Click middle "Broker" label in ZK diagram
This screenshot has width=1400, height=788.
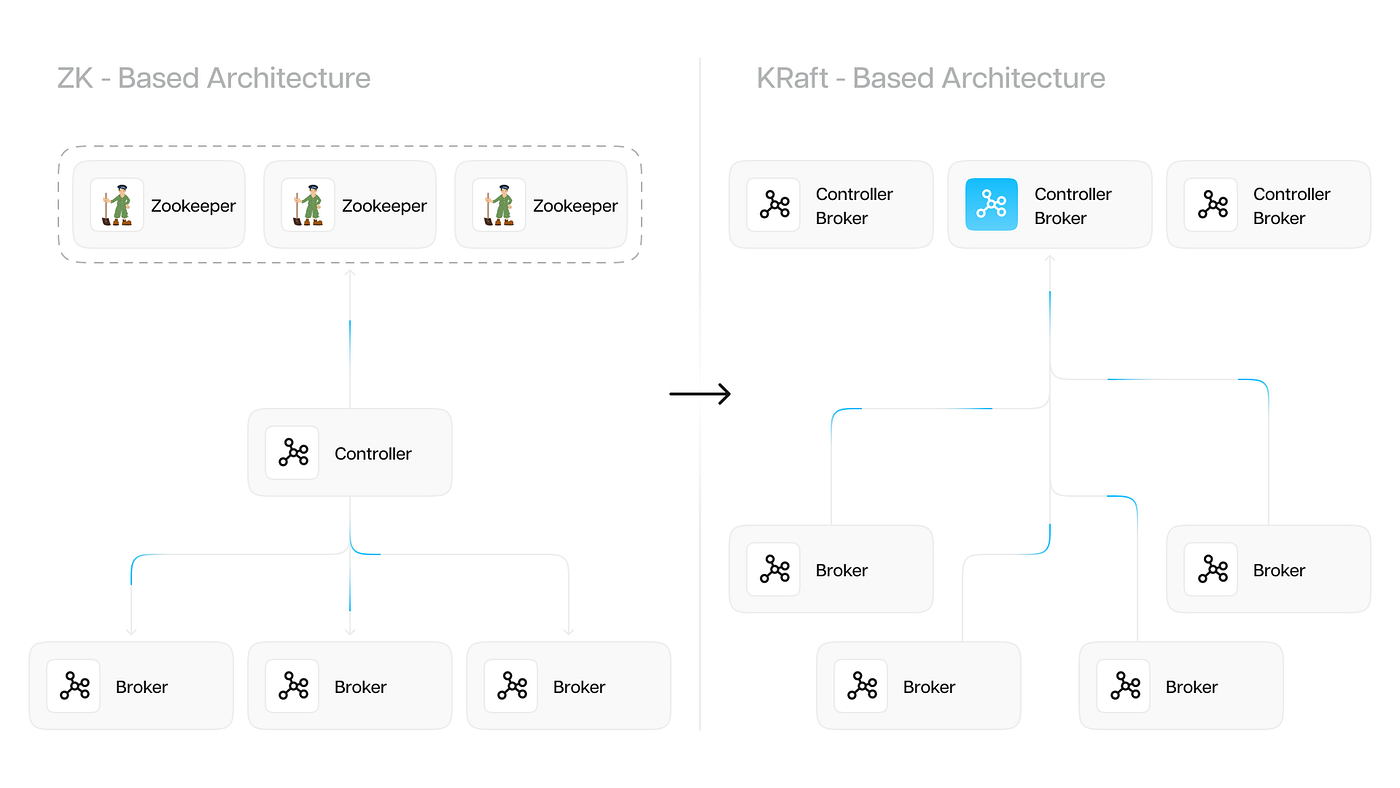point(361,687)
